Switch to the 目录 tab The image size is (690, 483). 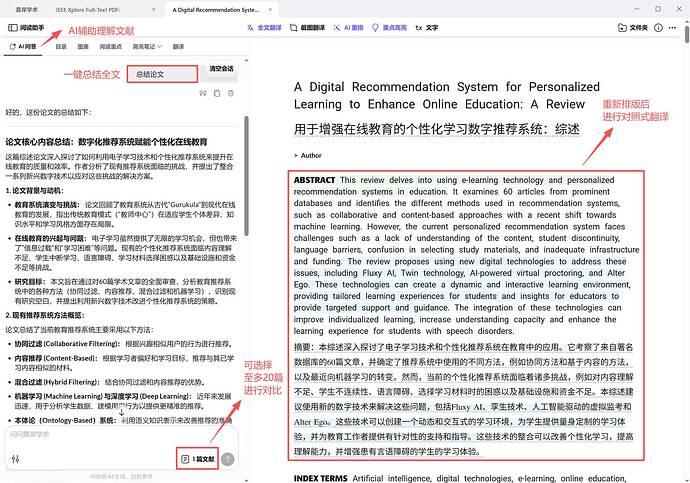61,47
